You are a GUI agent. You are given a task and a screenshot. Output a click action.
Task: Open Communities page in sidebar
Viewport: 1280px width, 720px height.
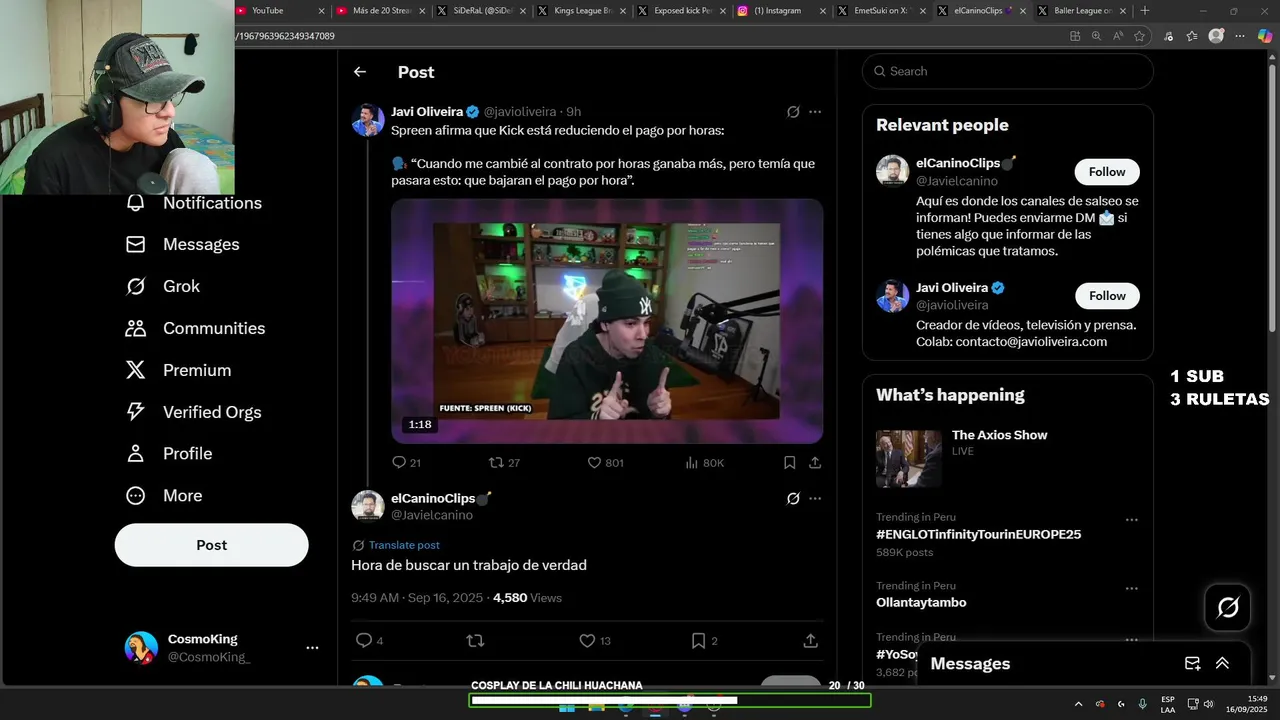pos(195,328)
